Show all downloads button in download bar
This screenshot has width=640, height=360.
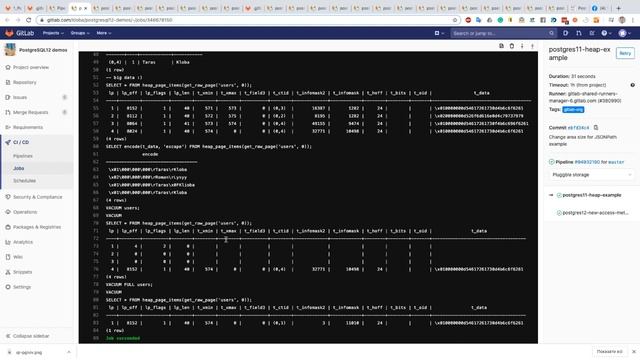tap(609, 352)
